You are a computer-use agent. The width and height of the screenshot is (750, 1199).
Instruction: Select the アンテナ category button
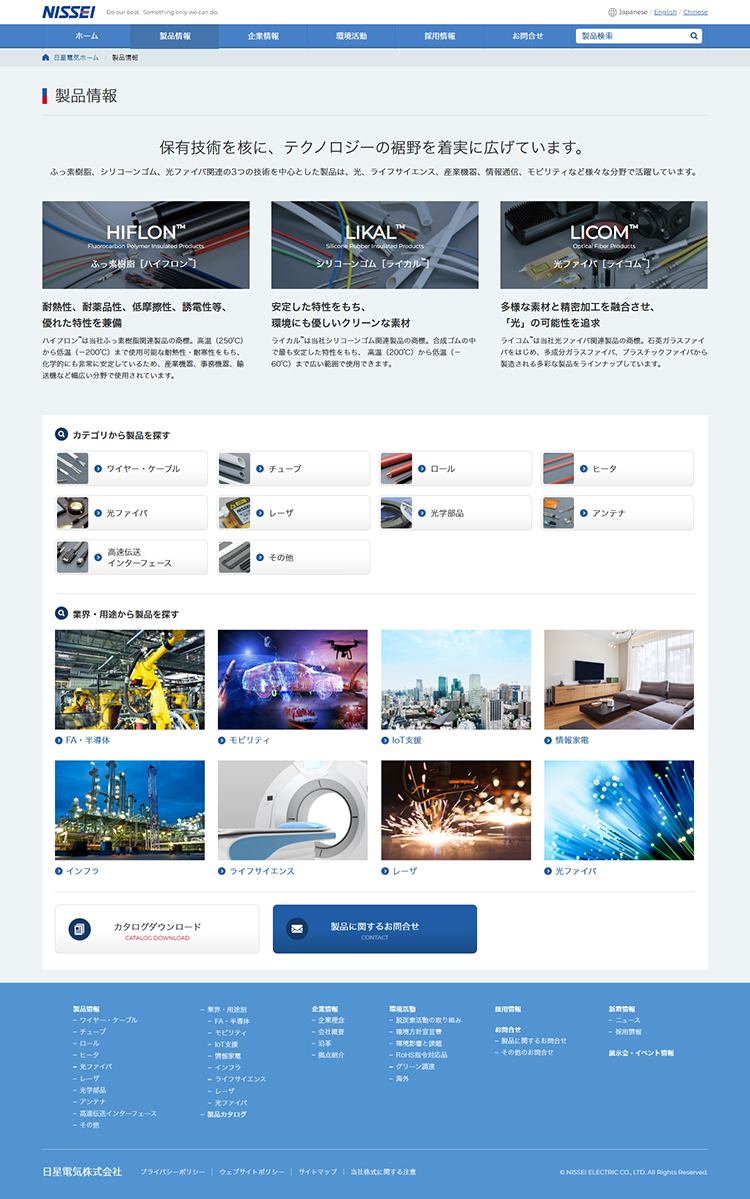pos(618,513)
